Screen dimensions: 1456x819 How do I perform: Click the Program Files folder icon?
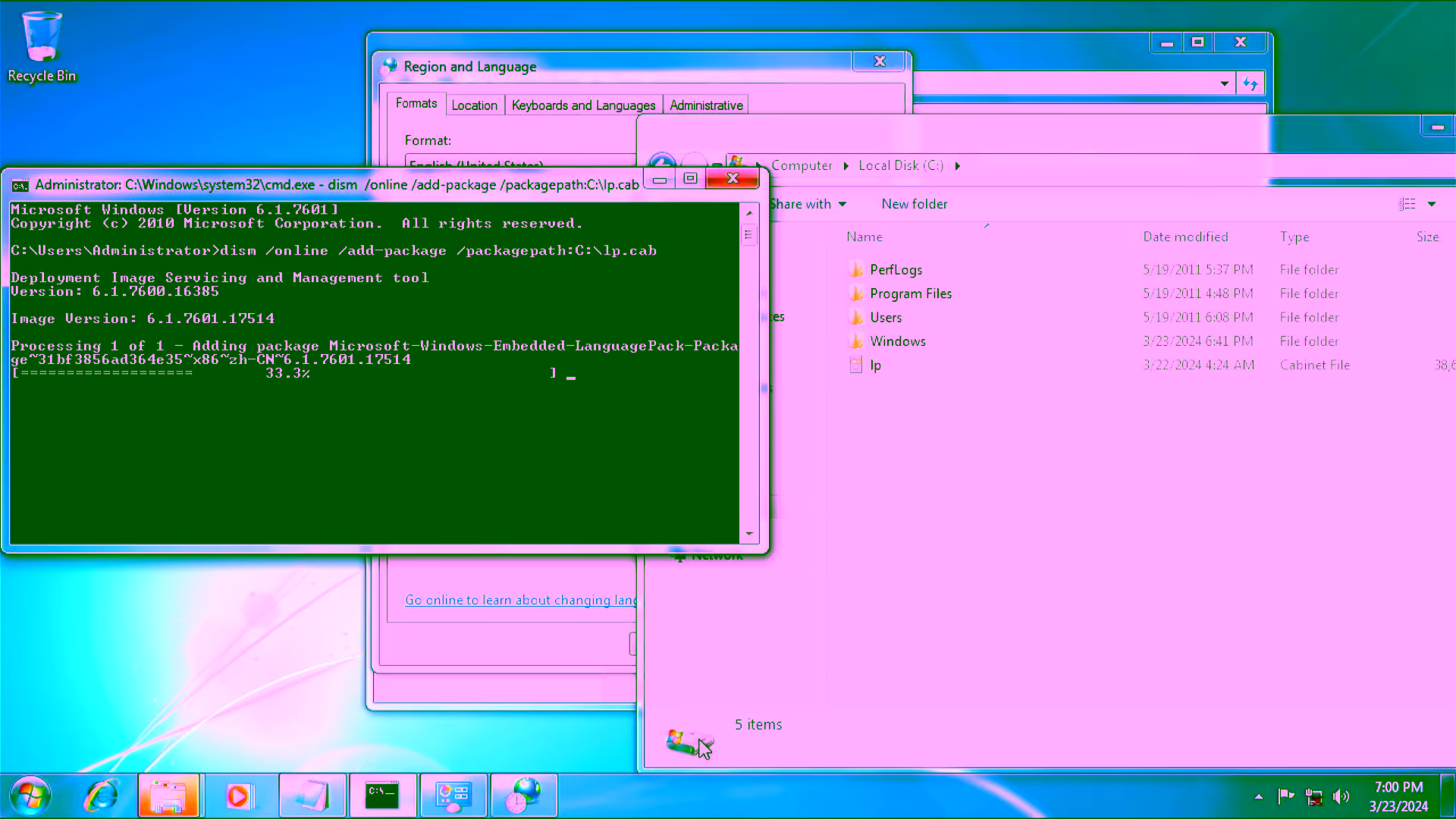pos(856,293)
